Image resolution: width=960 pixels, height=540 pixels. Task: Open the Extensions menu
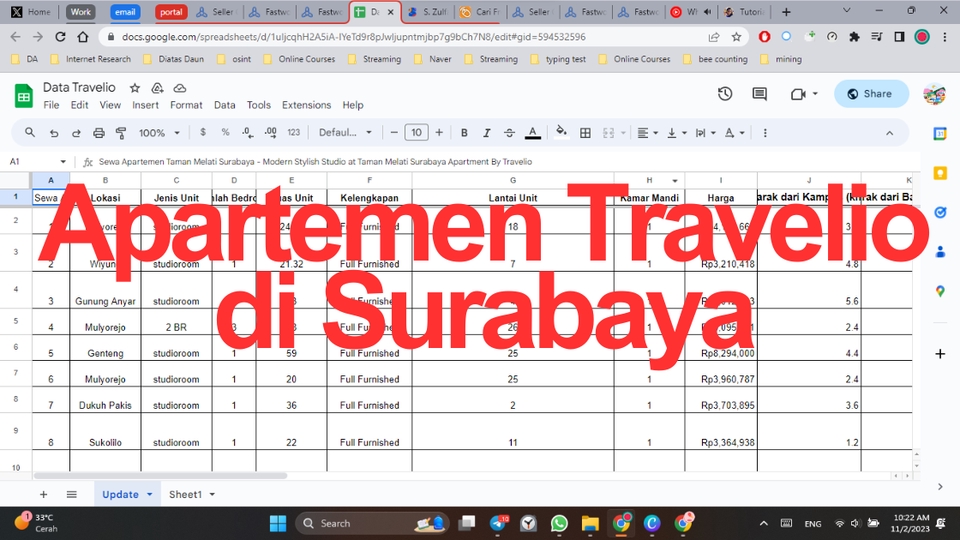coord(306,105)
